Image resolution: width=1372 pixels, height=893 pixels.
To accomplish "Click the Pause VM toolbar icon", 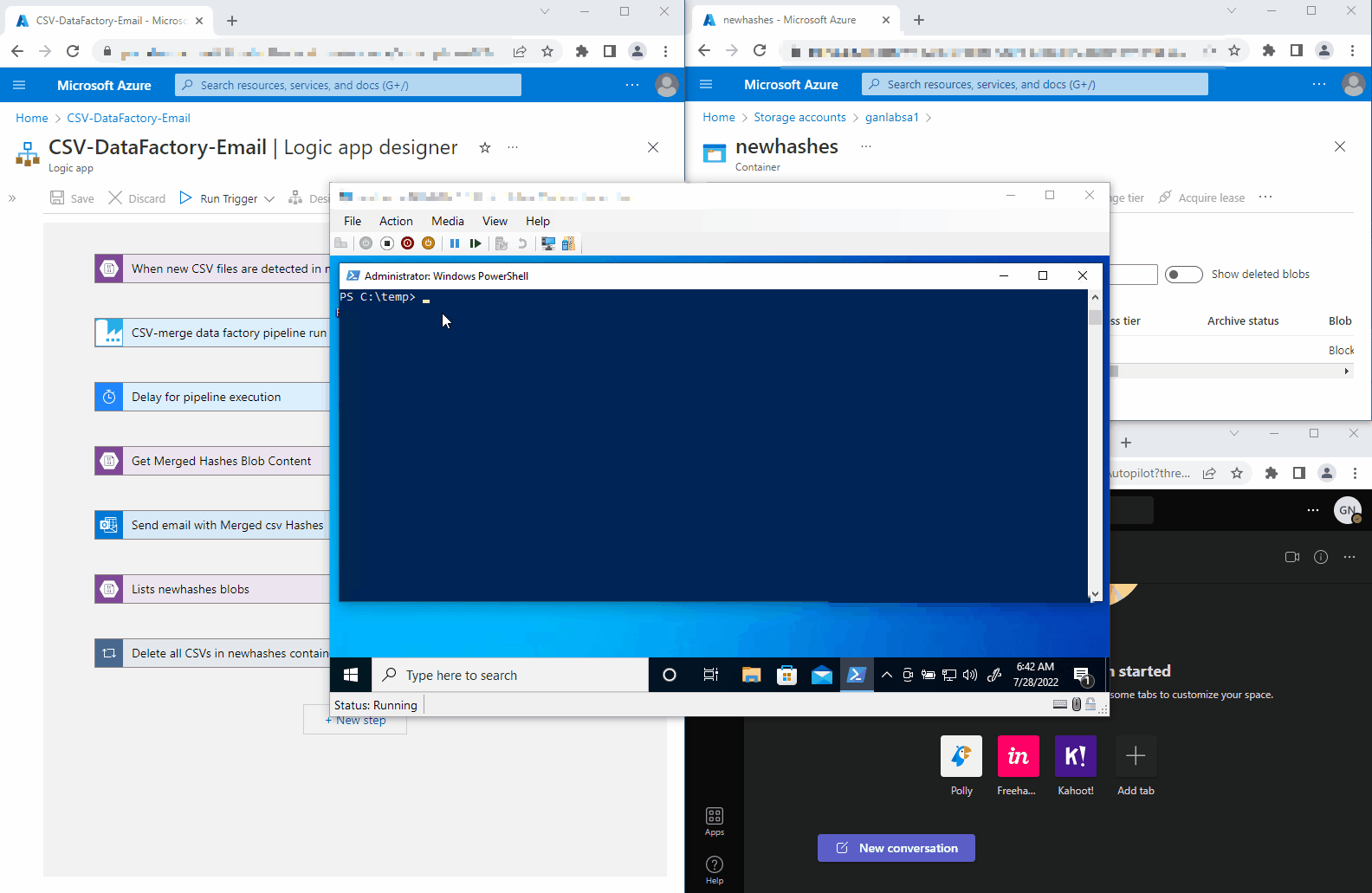I will [x=455, y=243].
